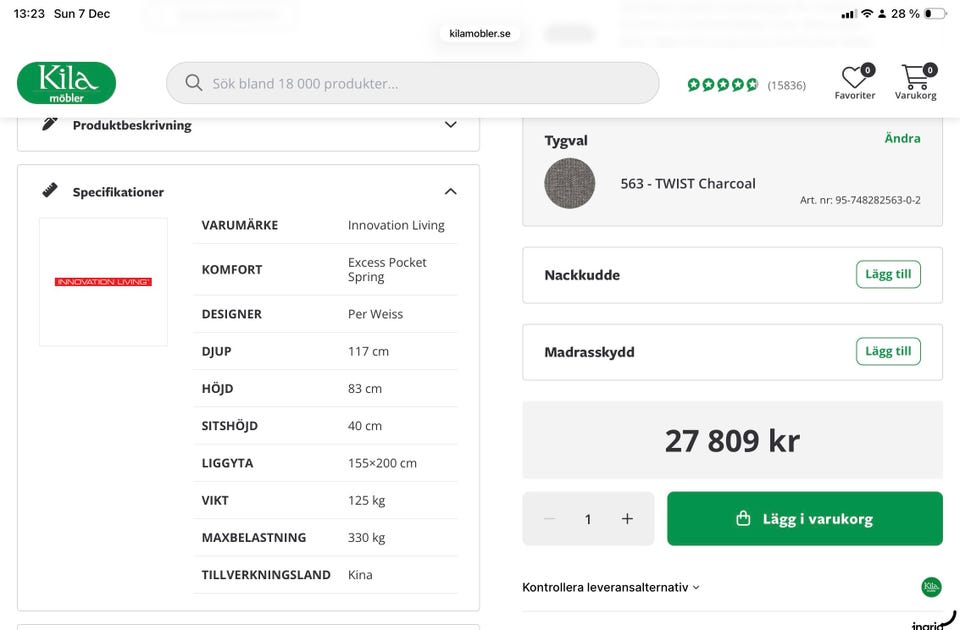The image size is (960, 630).
Task: Click the Produktbeskrivning pencil icon
Action: coord(50,124)
